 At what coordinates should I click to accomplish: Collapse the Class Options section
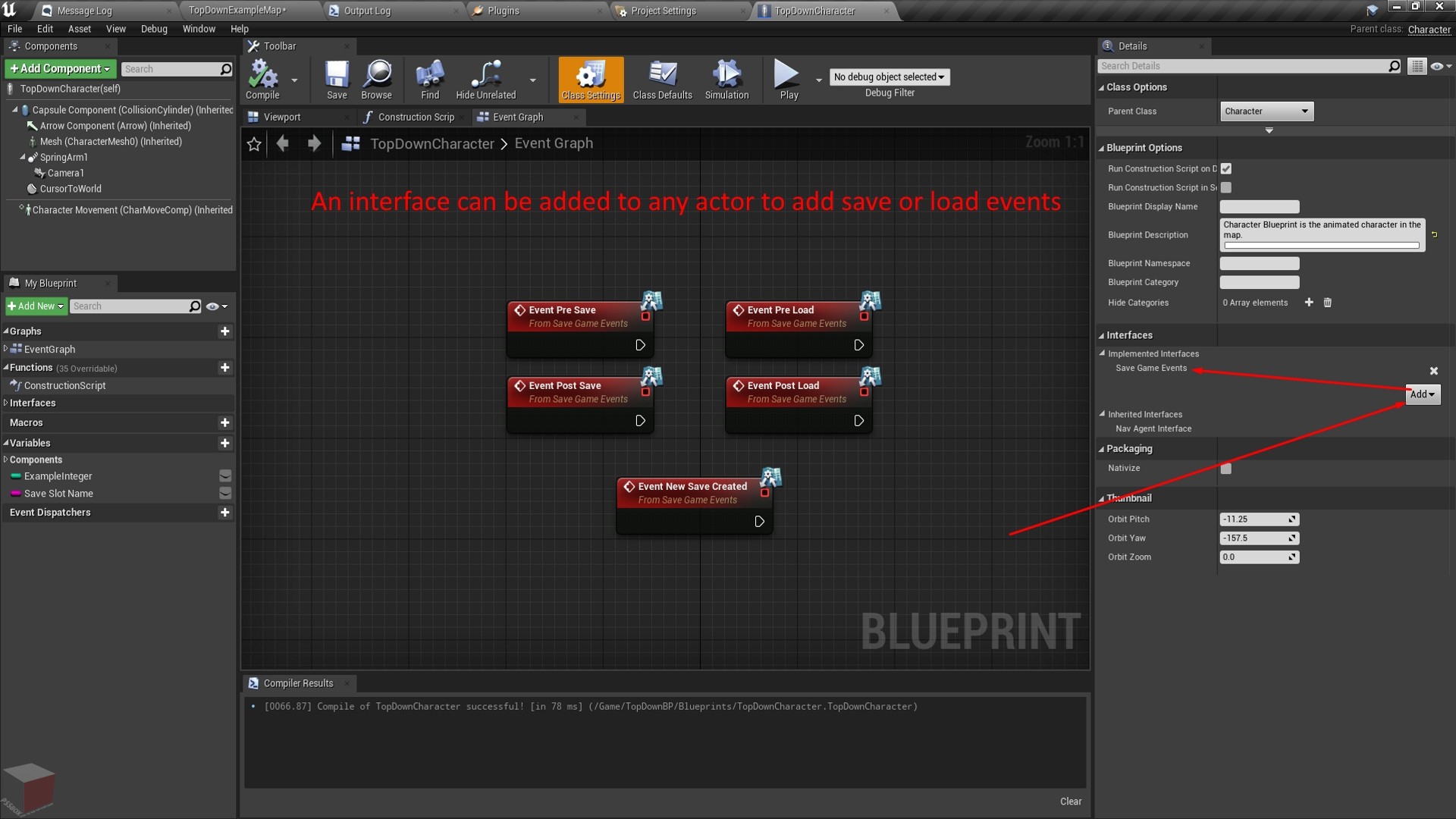(1102, 88)
